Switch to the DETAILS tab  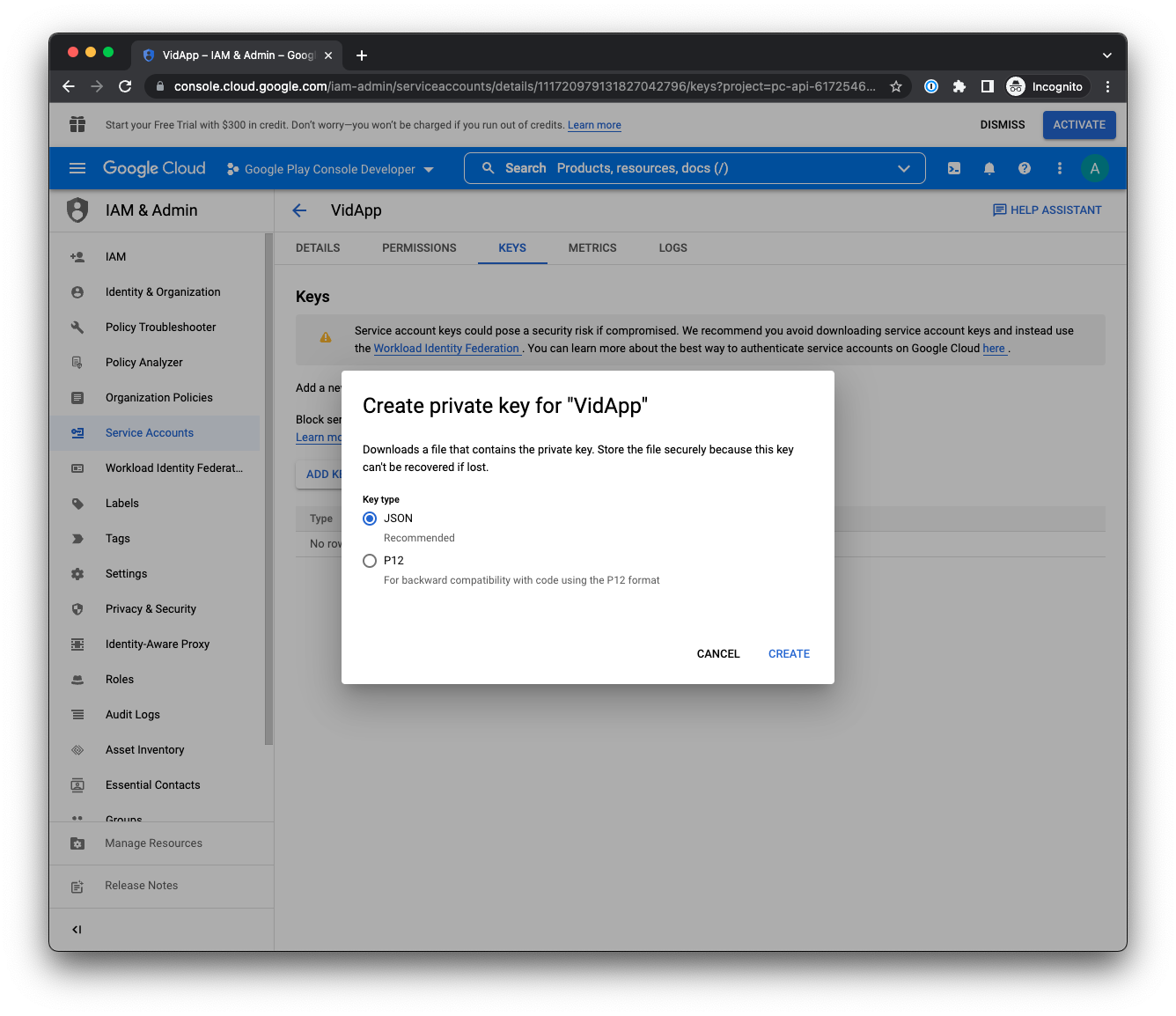coord(318,248)
